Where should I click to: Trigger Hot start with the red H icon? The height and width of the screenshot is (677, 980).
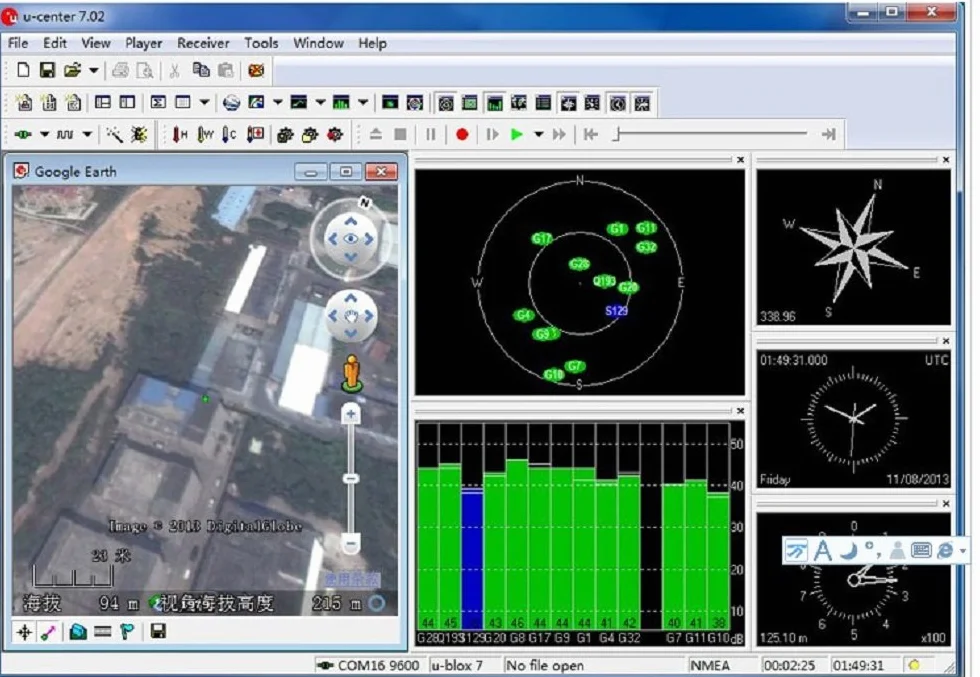tap(180, 134)
